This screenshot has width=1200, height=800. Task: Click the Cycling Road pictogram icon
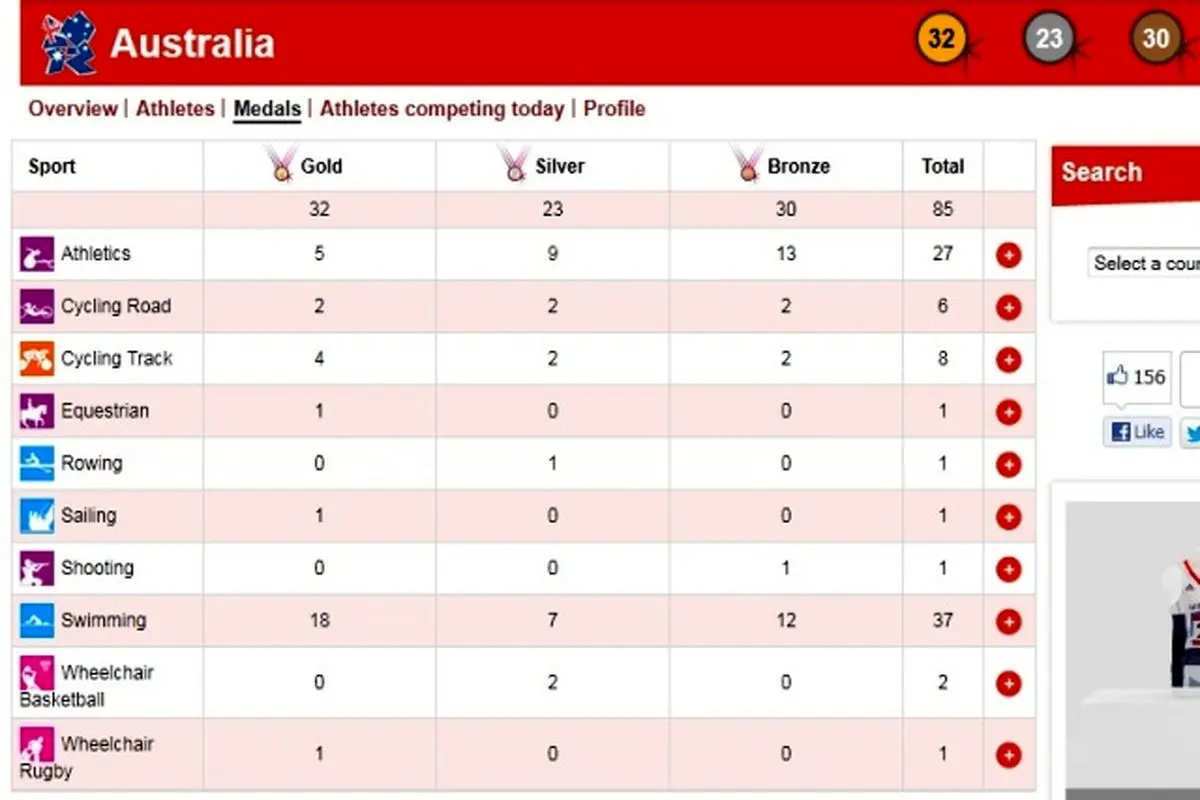(37, 307)
